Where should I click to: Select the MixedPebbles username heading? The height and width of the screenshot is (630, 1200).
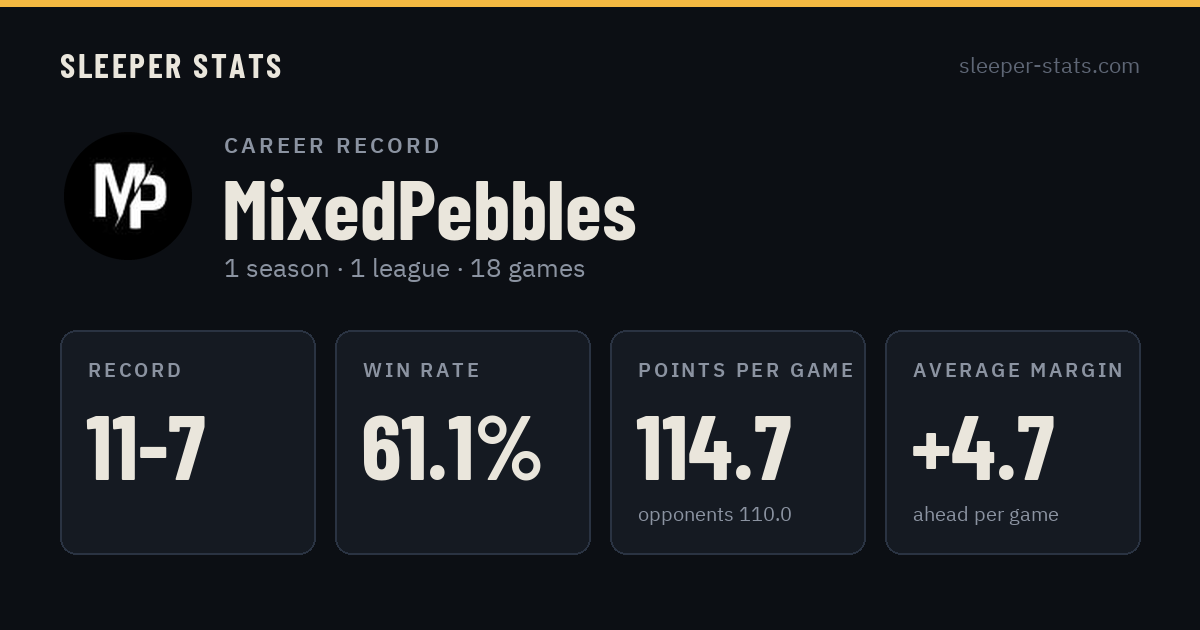click(x=430, y=211)
